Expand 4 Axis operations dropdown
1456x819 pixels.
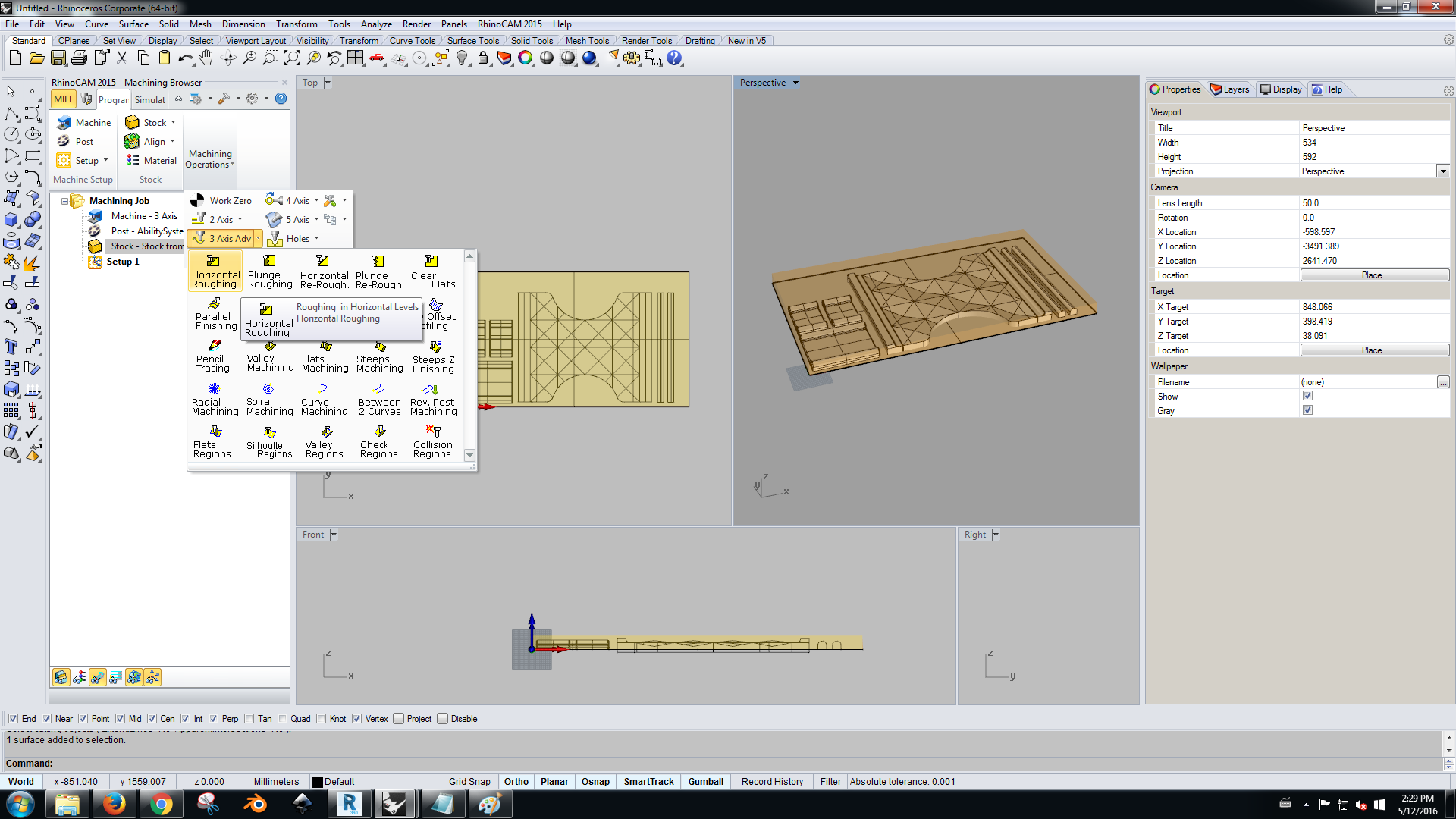tap(316, 200)
